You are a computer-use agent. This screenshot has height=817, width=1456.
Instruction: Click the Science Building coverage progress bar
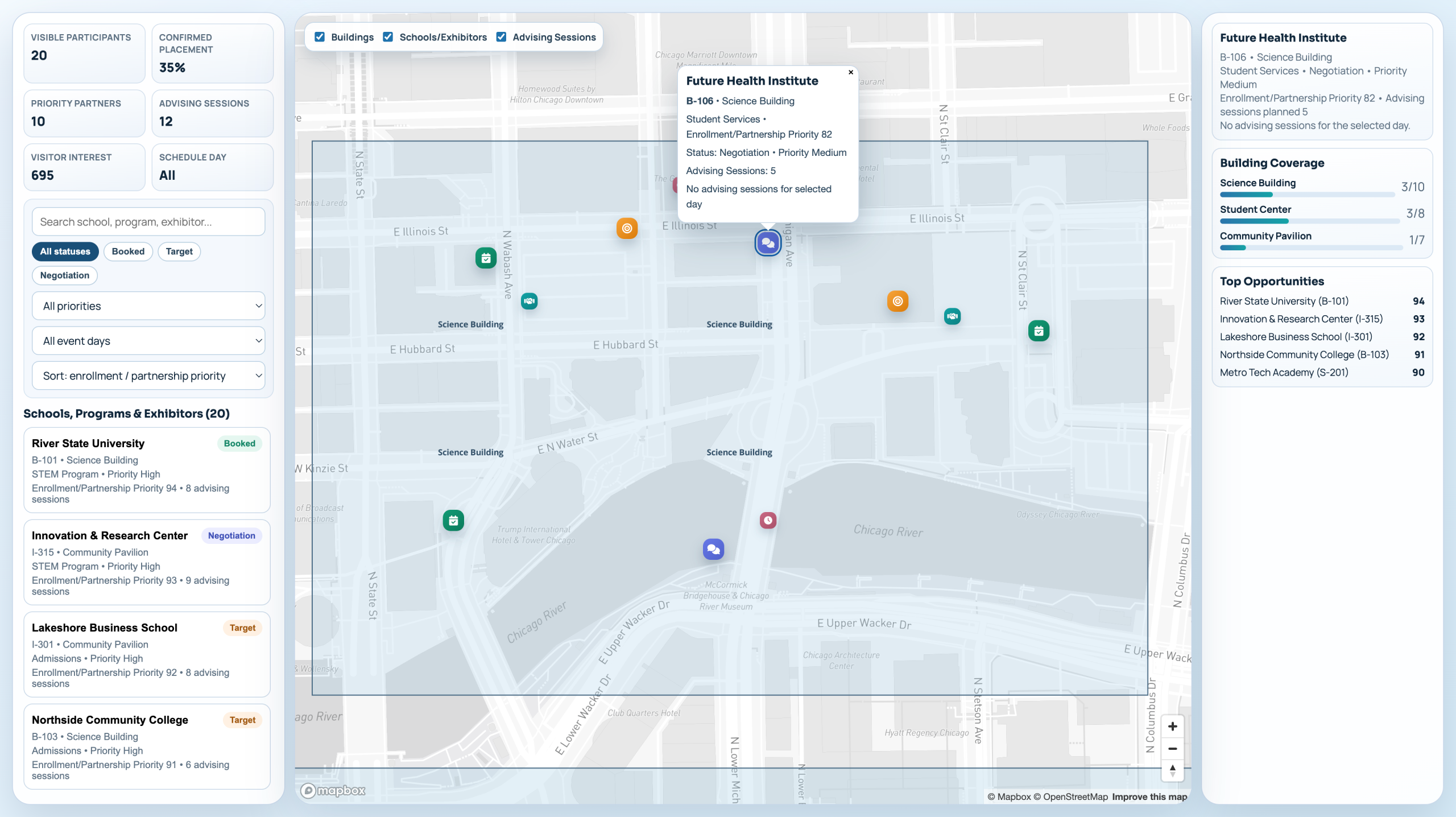click(x=1306, y=194)
